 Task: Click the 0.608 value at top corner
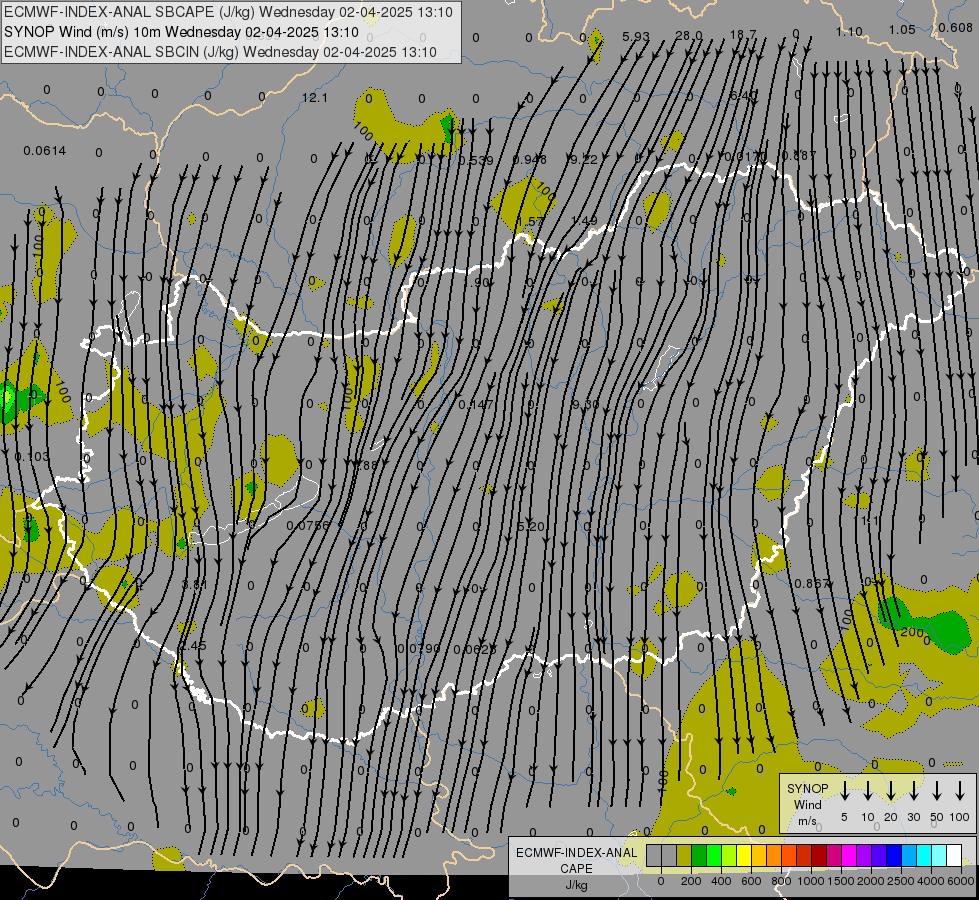(x=955, y=27)
